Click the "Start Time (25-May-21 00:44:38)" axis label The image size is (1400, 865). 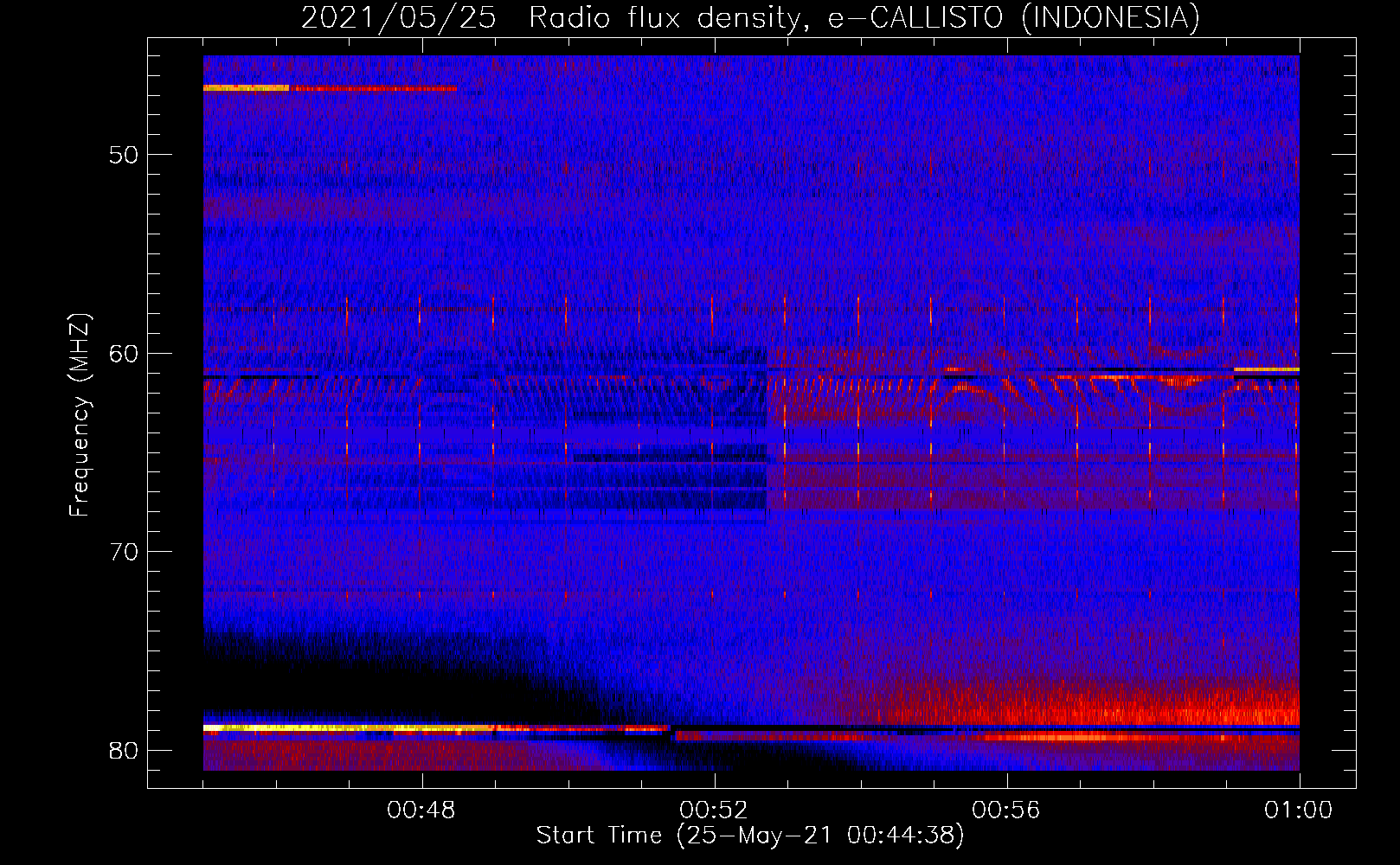[x=750, y=836]
